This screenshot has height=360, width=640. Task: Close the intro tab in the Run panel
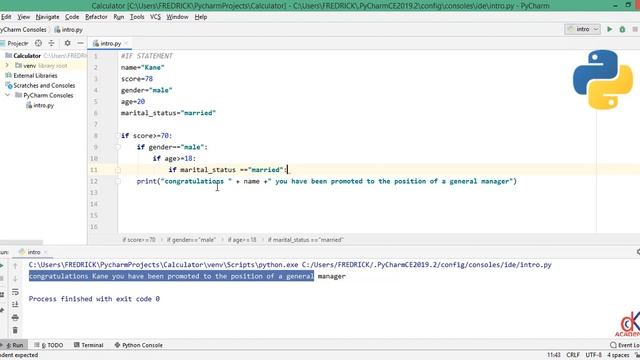click(x=46, y=252)
